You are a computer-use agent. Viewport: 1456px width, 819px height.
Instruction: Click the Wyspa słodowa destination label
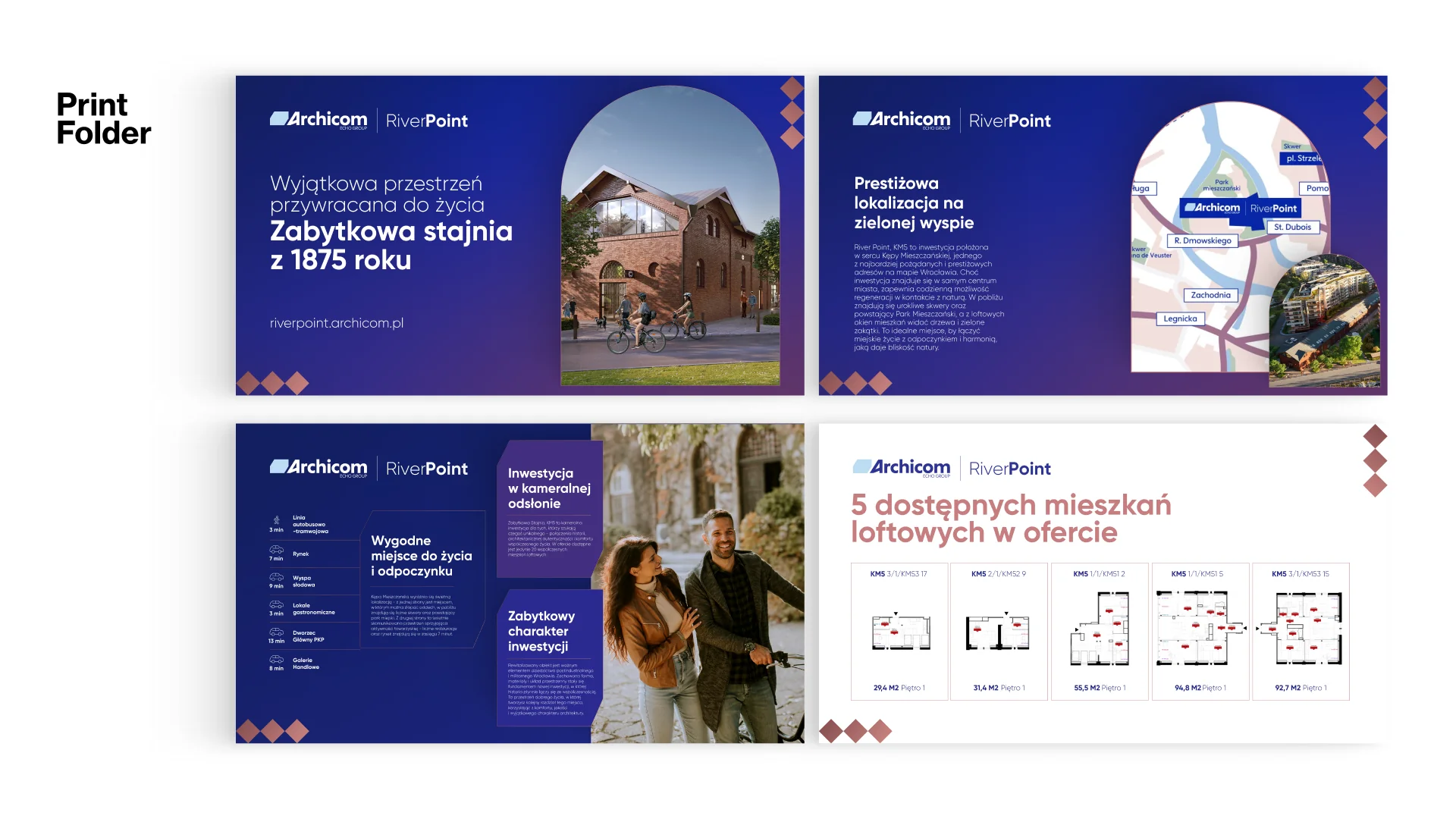coord(304,582)
